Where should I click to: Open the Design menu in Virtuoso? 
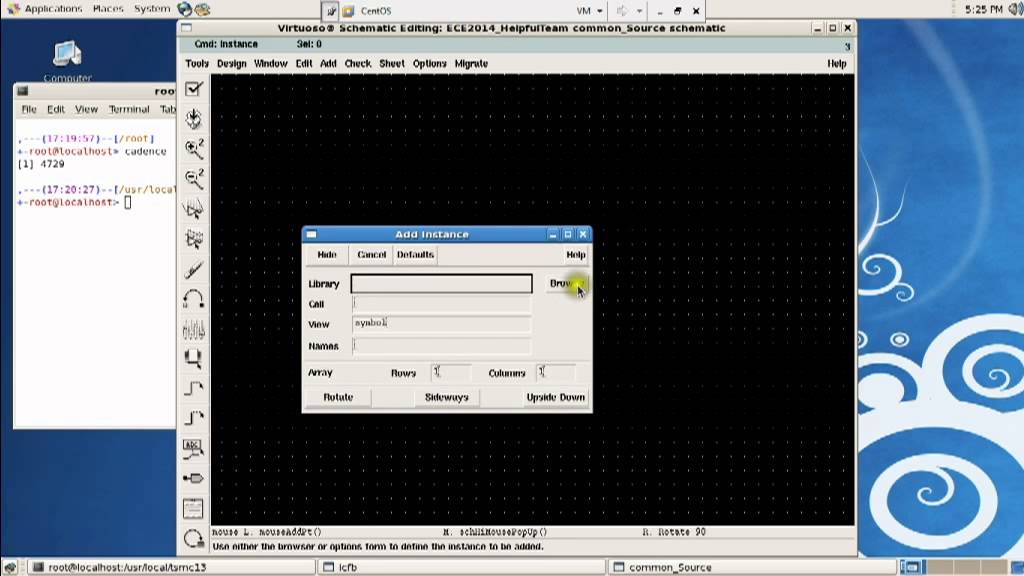pos(231,63)
